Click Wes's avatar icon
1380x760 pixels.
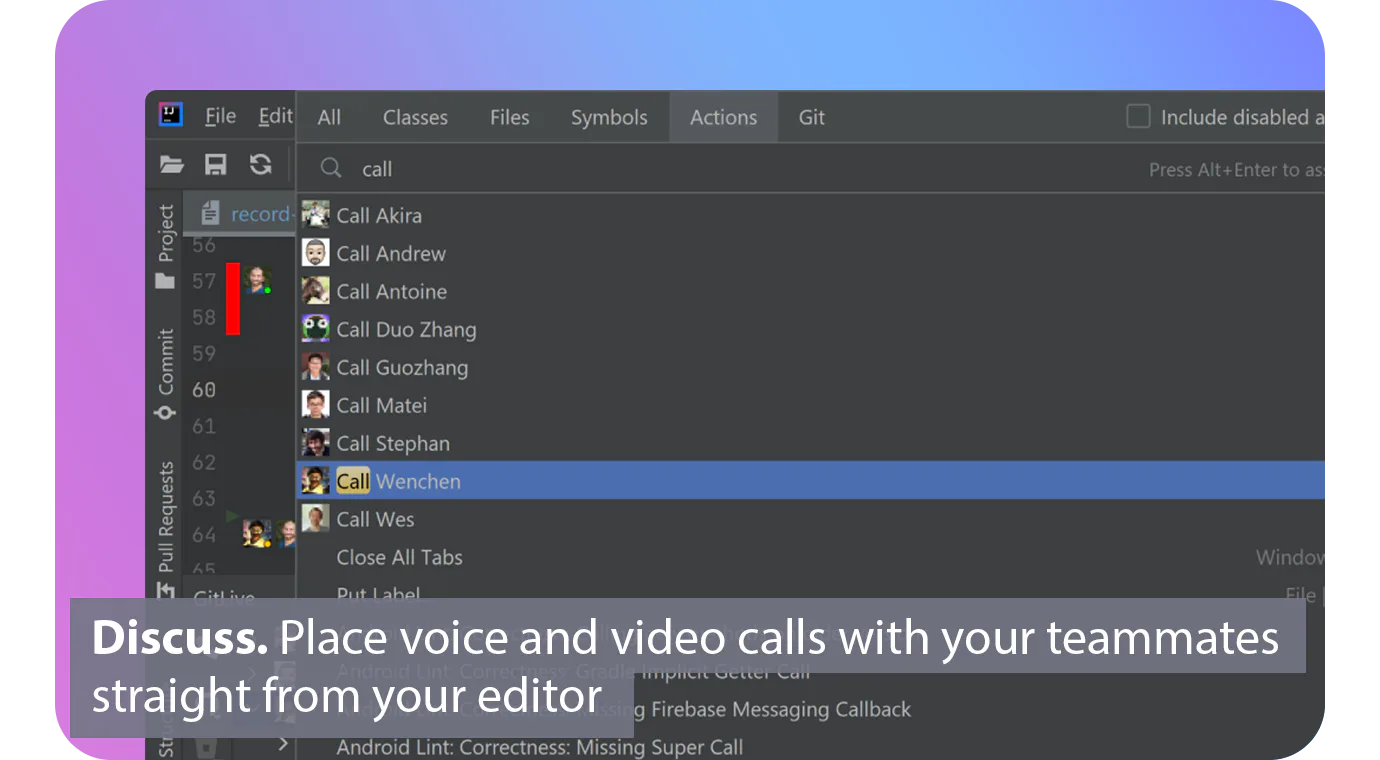pos(315,518)
